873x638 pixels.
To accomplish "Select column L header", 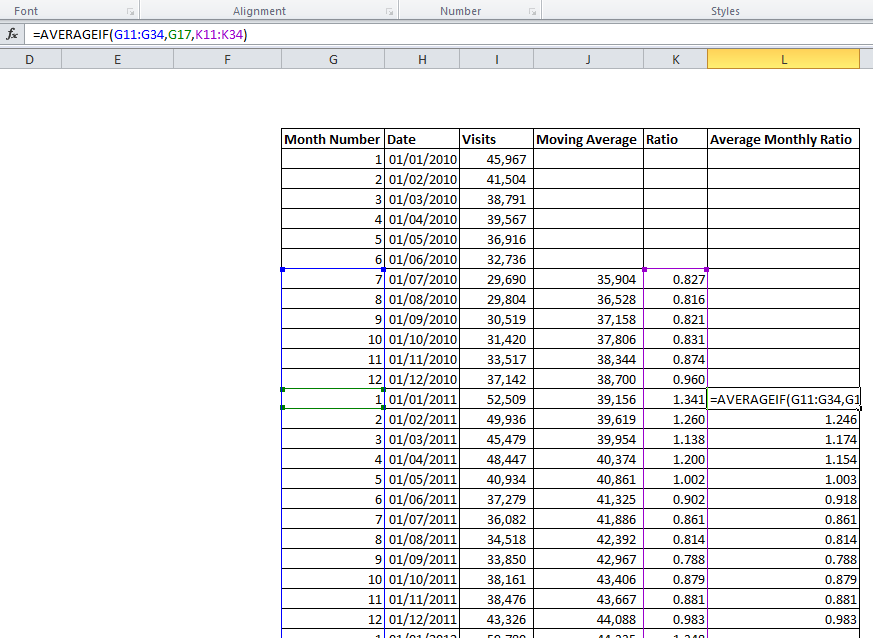I will point(783,60).
